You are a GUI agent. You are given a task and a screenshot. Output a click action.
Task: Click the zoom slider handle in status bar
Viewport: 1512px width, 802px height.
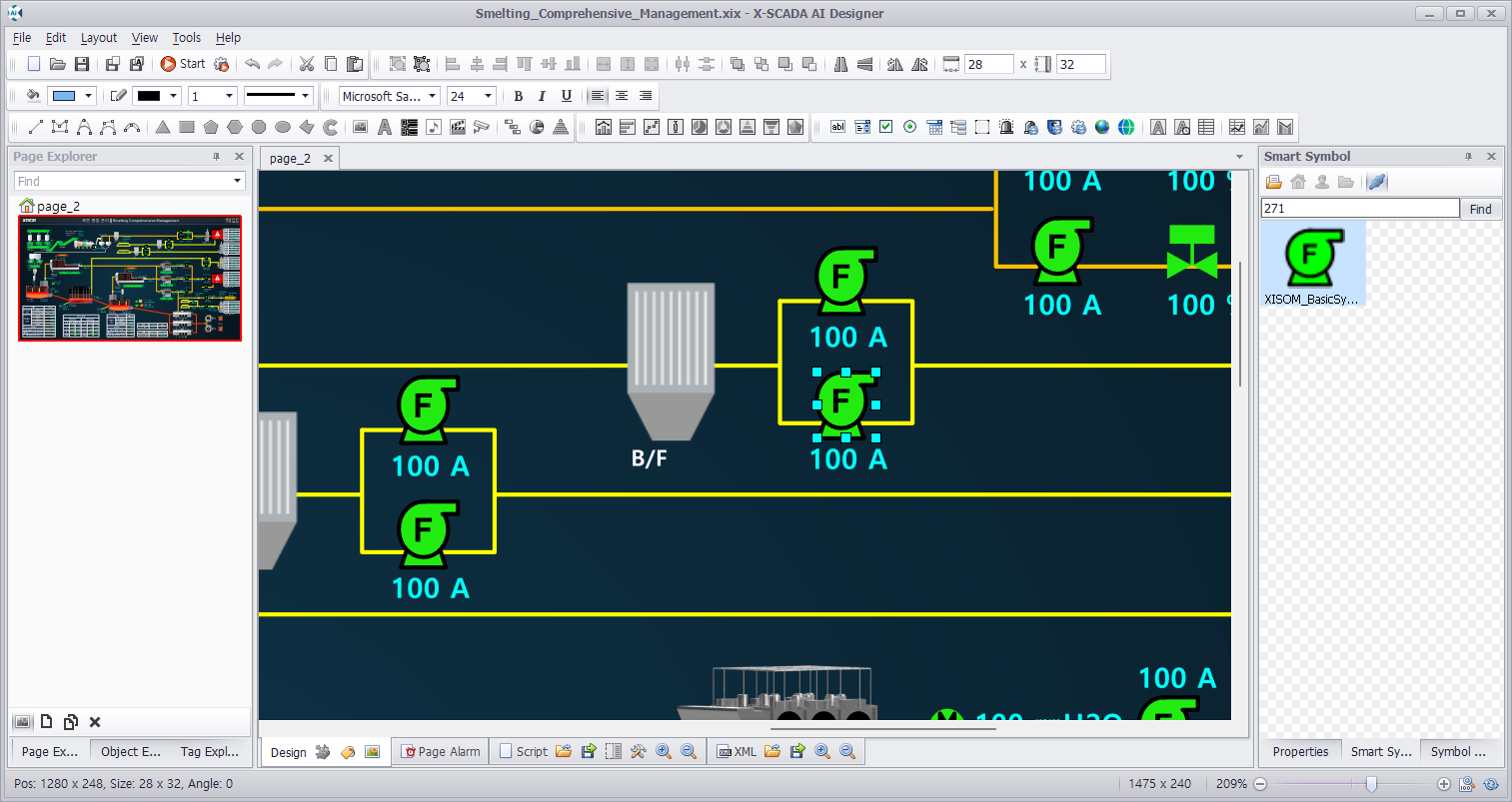(1371, 784)
